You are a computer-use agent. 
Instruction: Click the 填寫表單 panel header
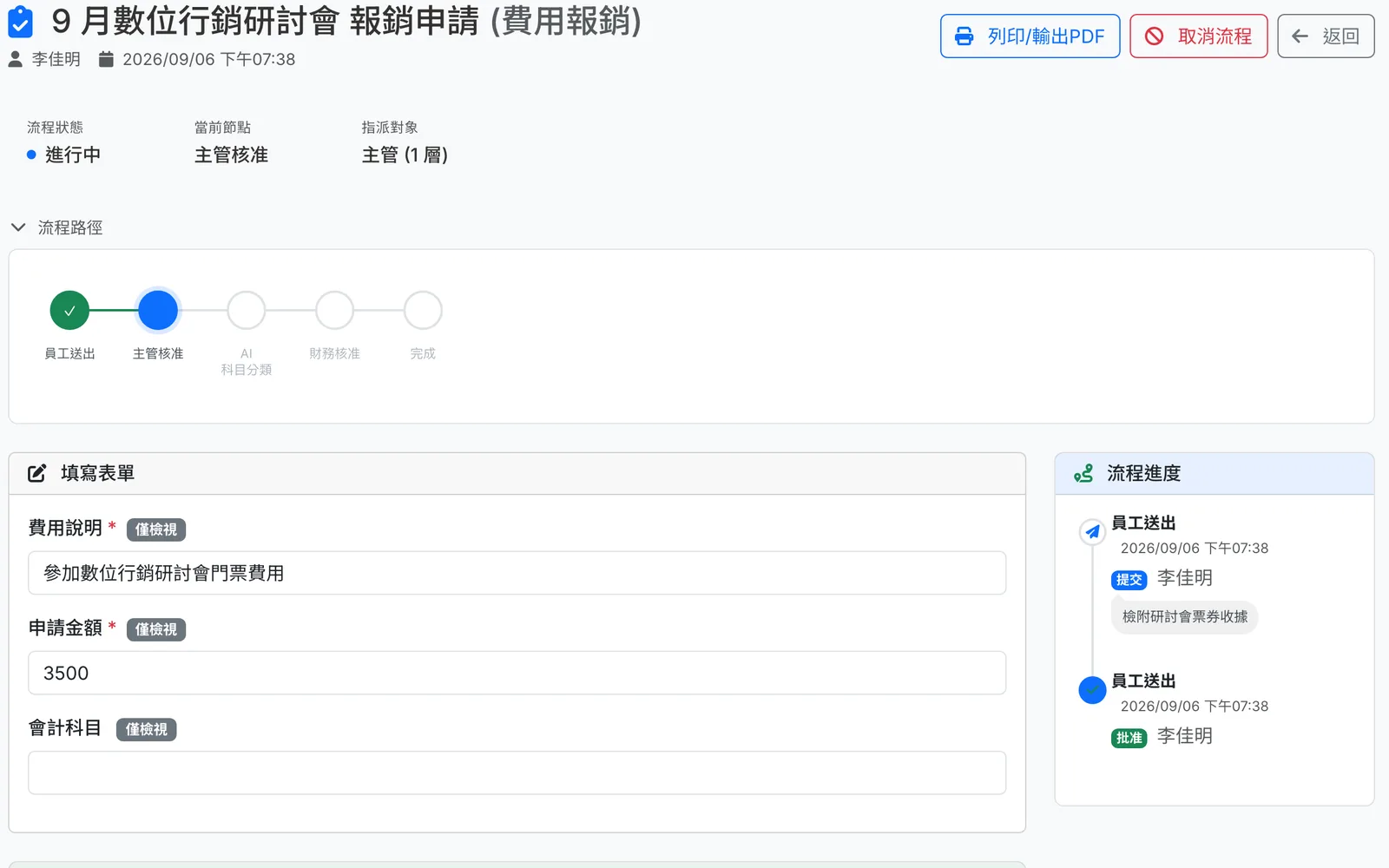click(x=517, y=473)
